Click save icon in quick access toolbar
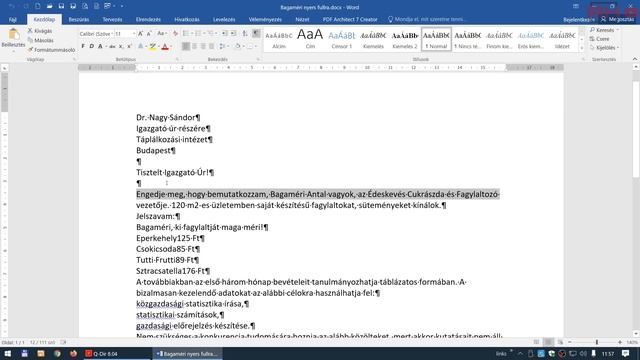Image resolution: width=640 pixels, height=360 pixels. 61,7
